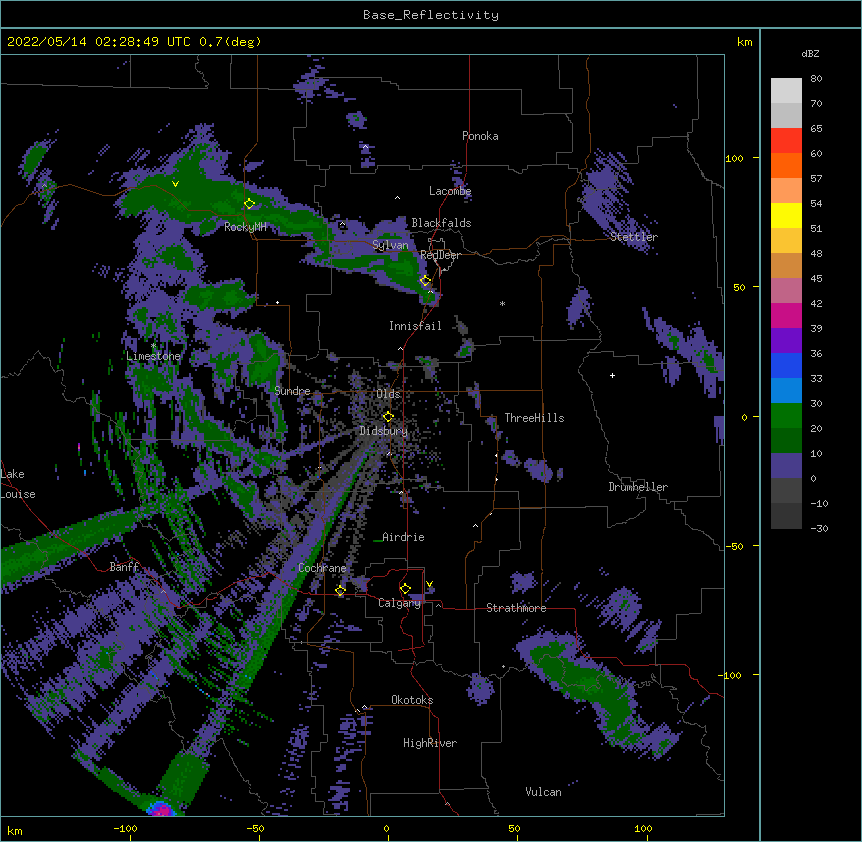862x842 pixels.
Task: Click the ThreeHills label
Action: coord(534,418)
